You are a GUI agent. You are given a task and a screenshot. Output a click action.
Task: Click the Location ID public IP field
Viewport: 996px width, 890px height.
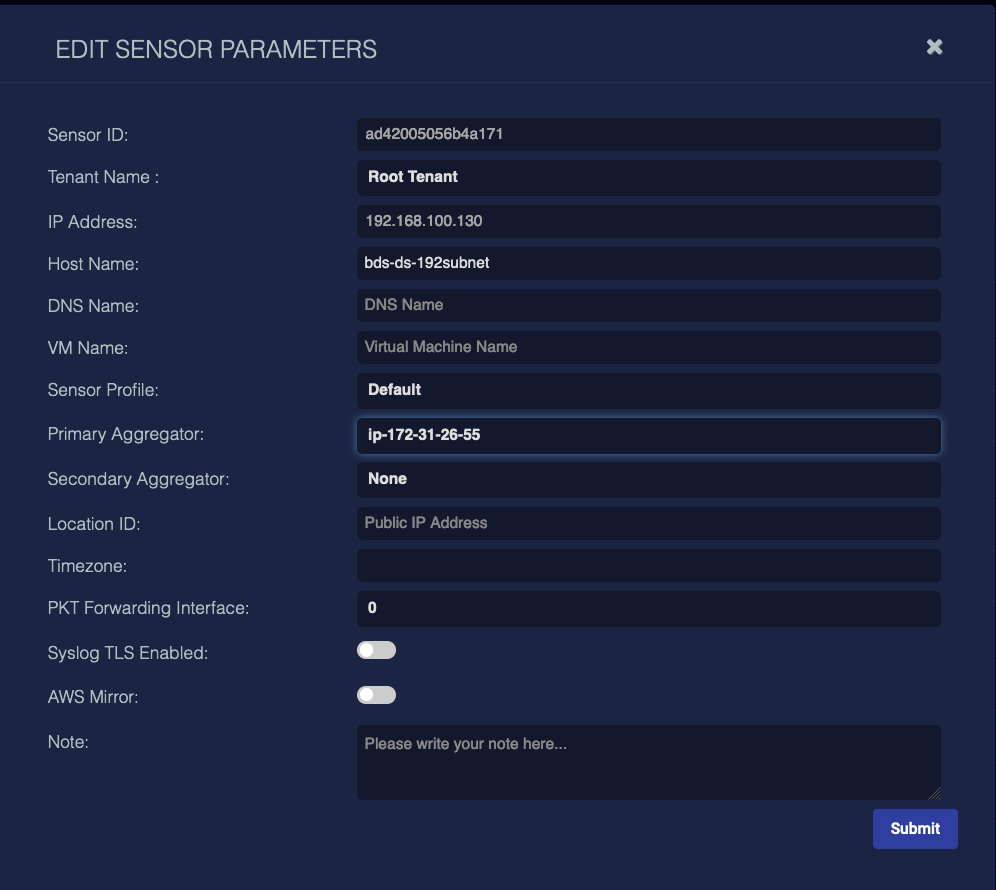tap(648, 523)
